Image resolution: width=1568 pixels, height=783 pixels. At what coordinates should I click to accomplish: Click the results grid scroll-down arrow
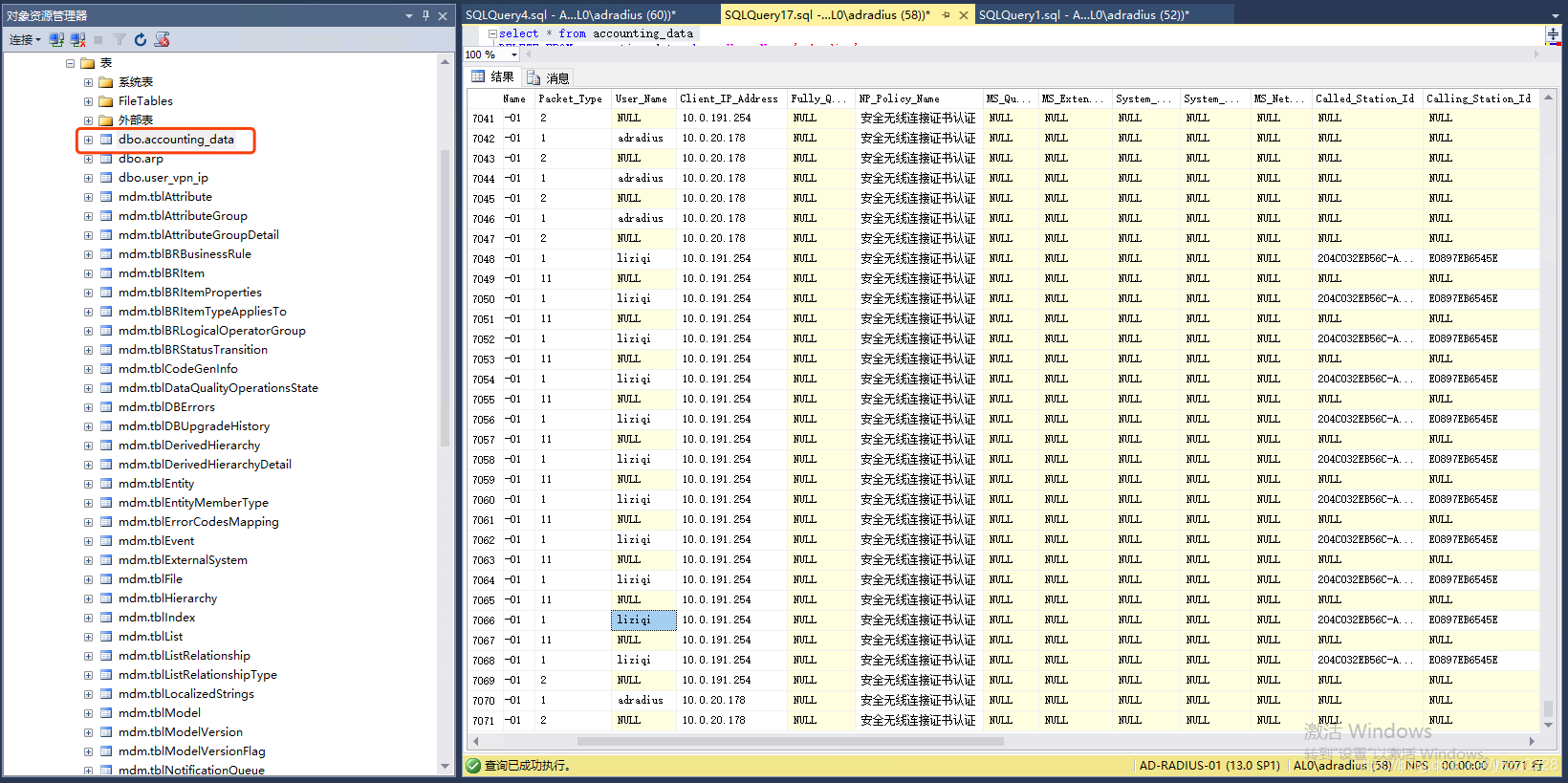1548,726
